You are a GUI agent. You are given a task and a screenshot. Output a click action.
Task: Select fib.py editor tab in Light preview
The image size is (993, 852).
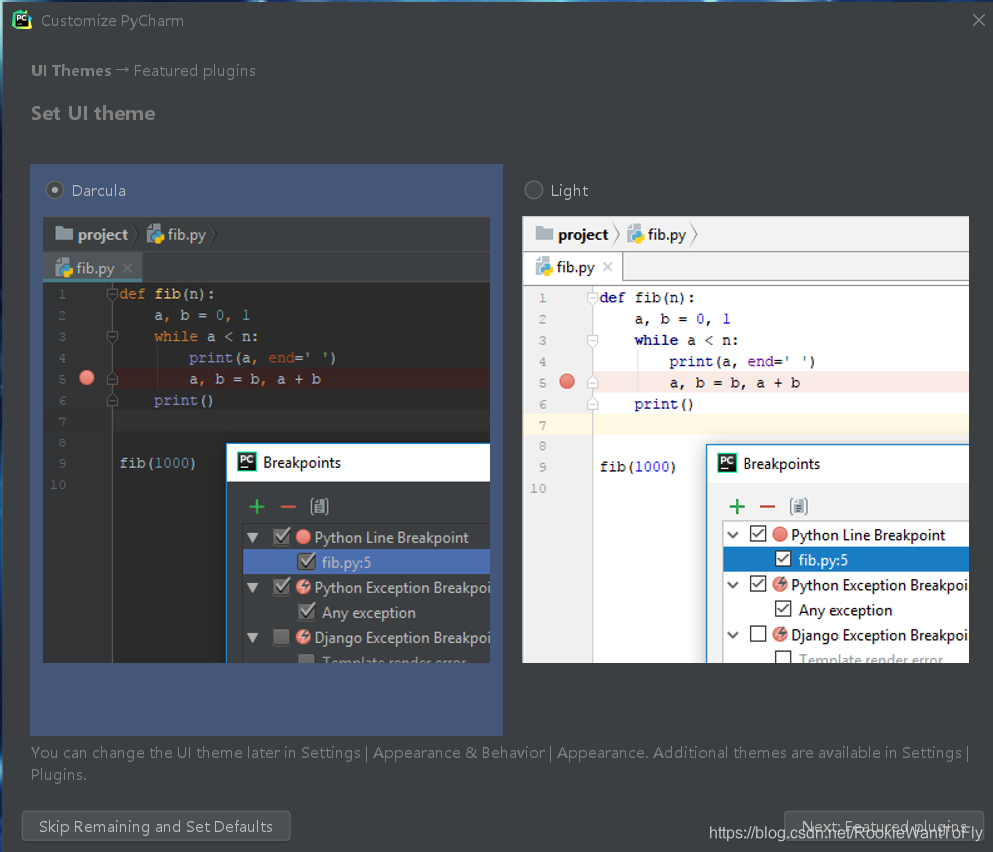(573, 267)
